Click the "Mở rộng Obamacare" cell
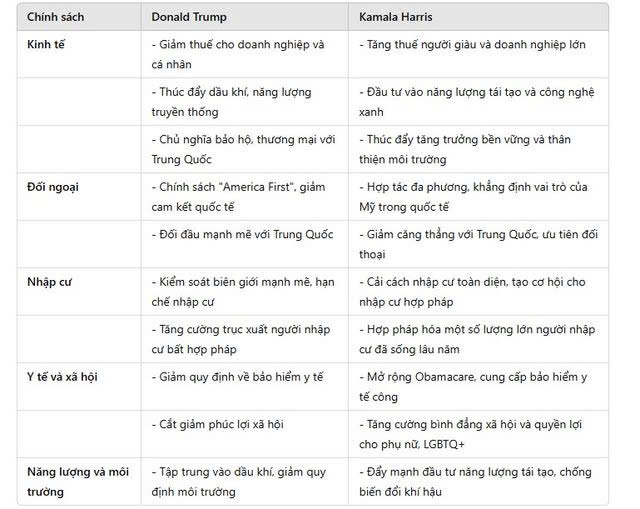640x509 pixels. [474, 386]
